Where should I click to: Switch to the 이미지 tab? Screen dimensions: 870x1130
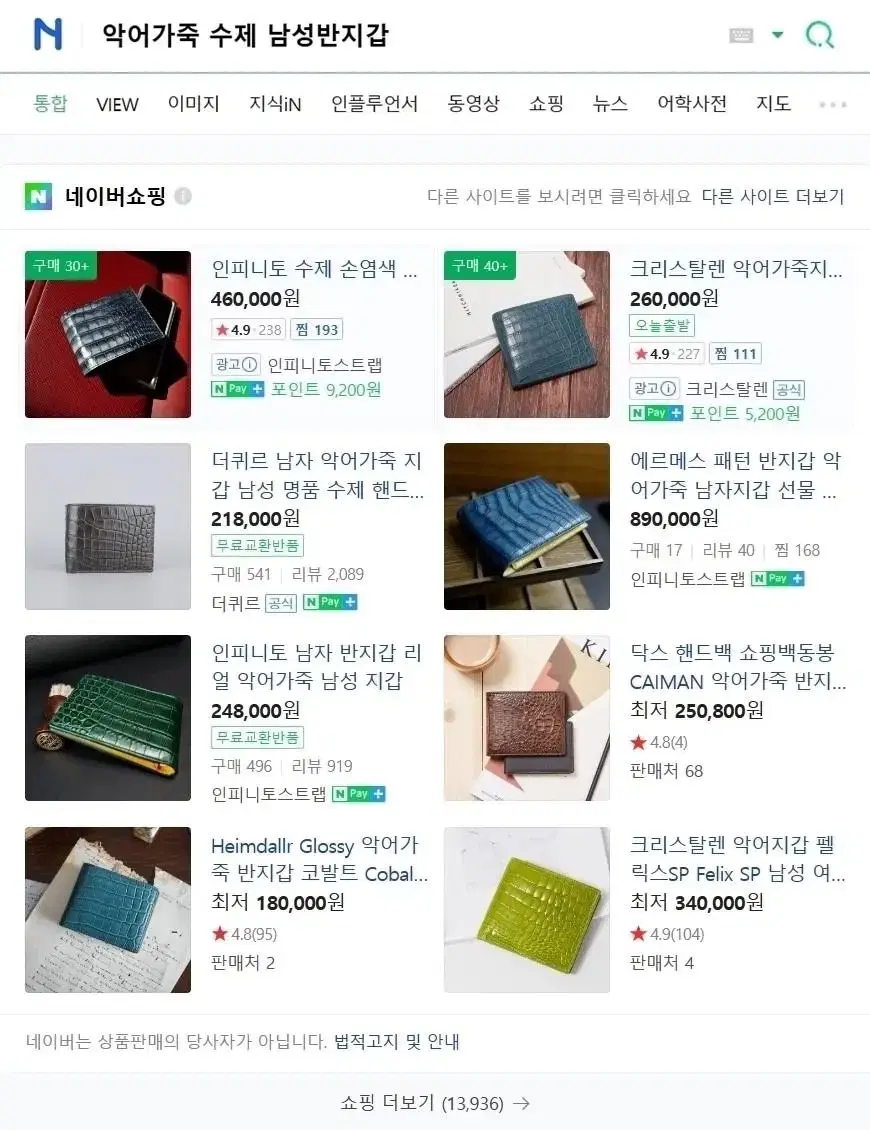tap(193, 104)
